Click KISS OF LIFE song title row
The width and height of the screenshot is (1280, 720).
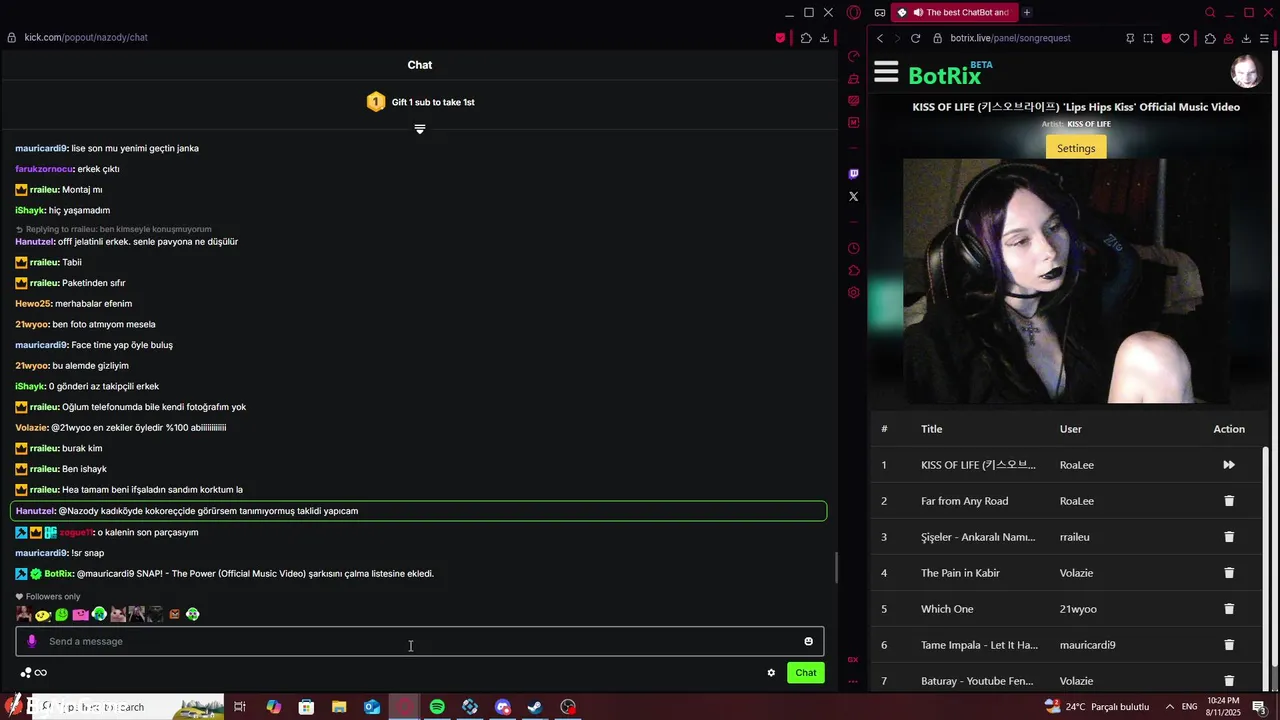tap(978, 465)
